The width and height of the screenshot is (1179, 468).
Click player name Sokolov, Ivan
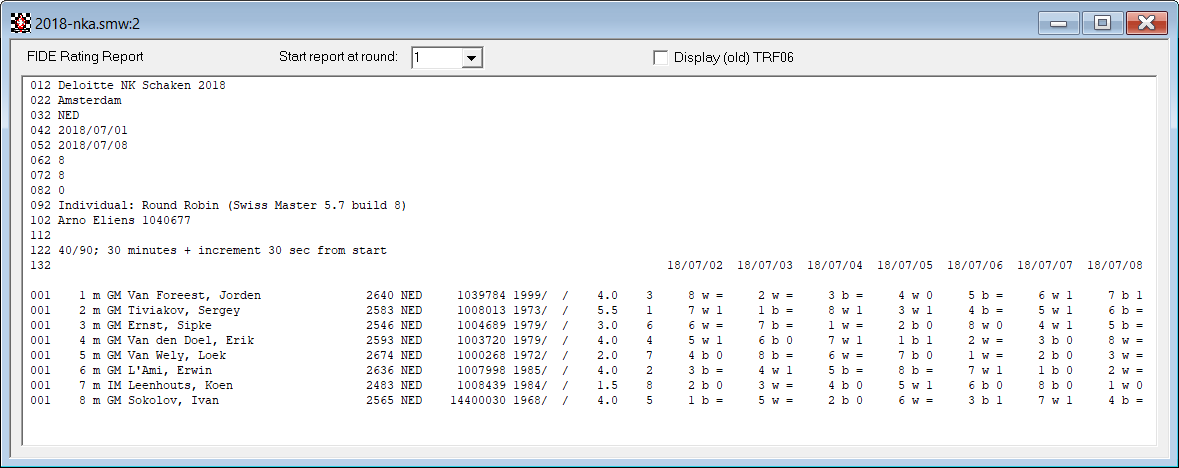pyautogui.click(x=173, y=400)
